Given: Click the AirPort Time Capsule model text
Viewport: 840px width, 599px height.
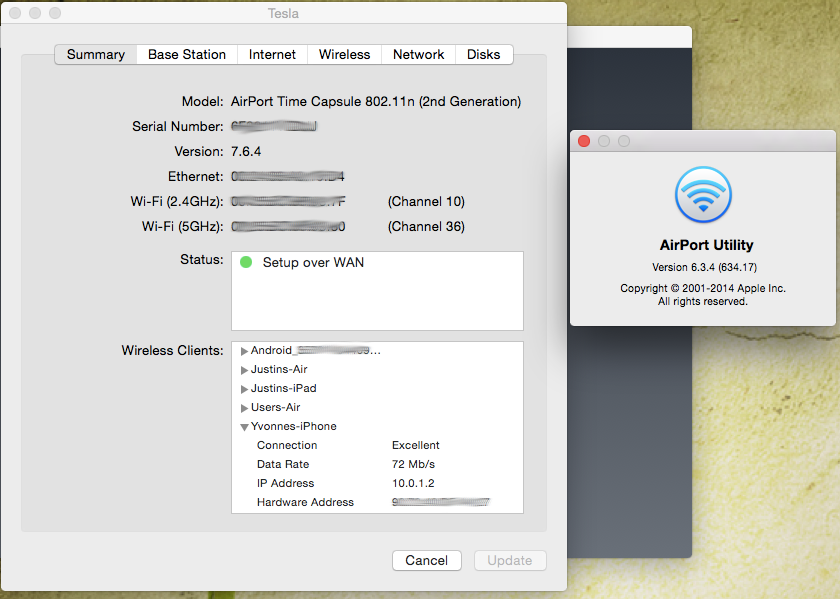Looking at the screenshot, I should coord(376,101).
